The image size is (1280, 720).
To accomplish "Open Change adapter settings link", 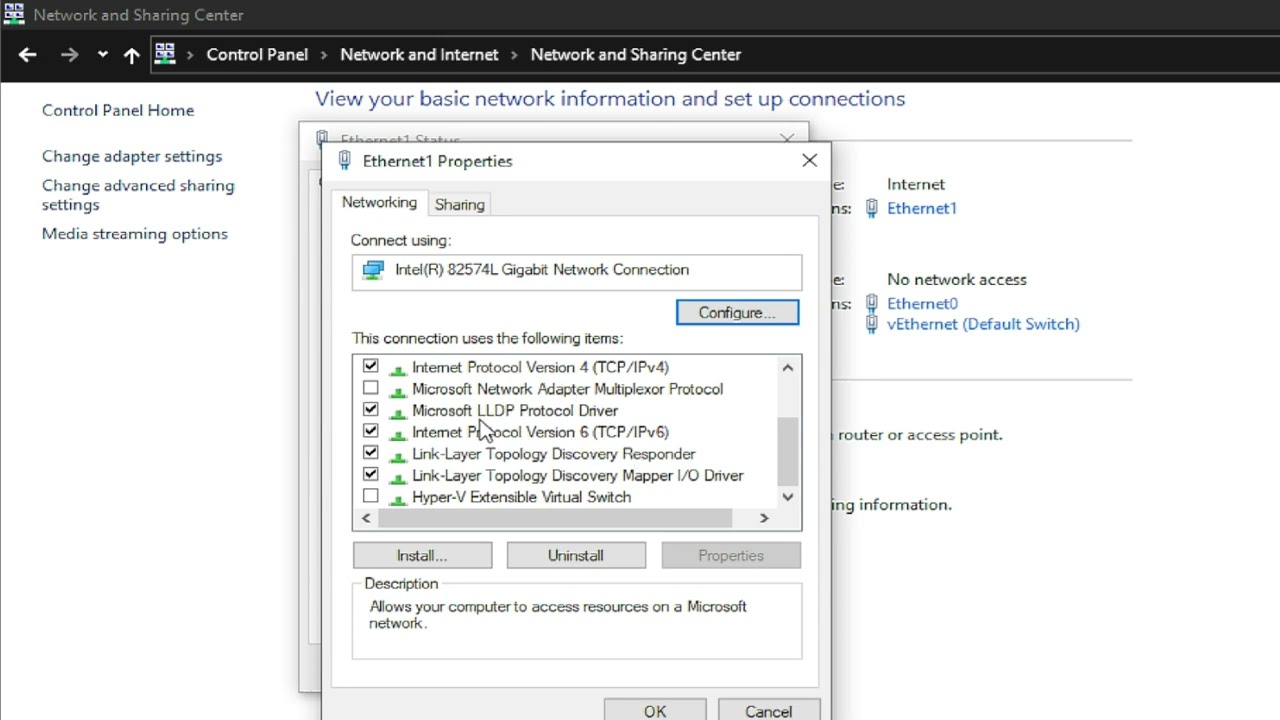I will [x=132, y=156].
